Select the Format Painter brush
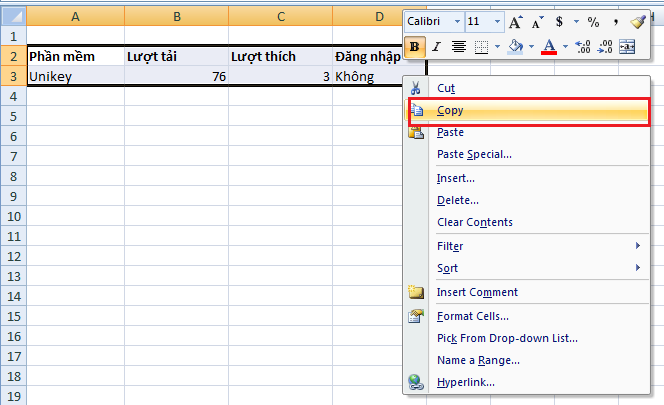Viewport: 664px width, 405px height. tap(640, 21)
